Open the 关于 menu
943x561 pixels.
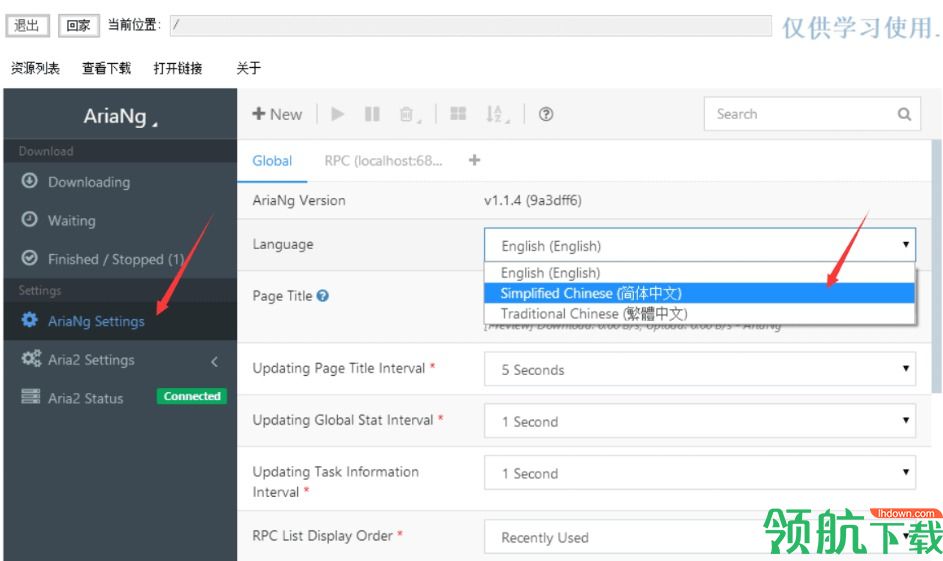(248, 68)
